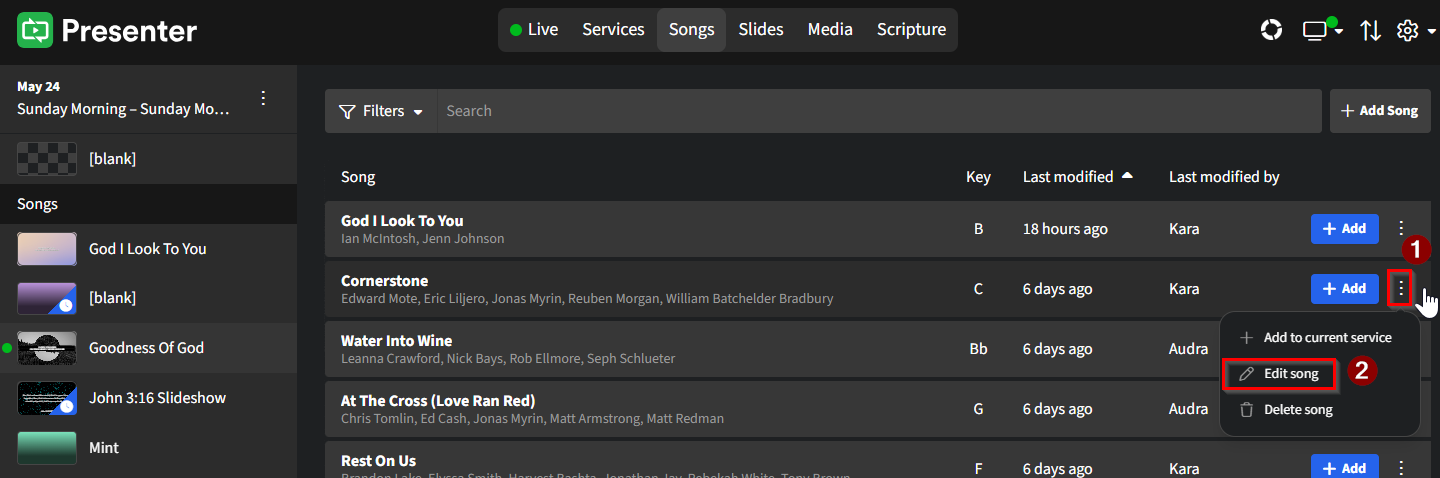
Task: Click the song Search field
Action: point(878,111)
